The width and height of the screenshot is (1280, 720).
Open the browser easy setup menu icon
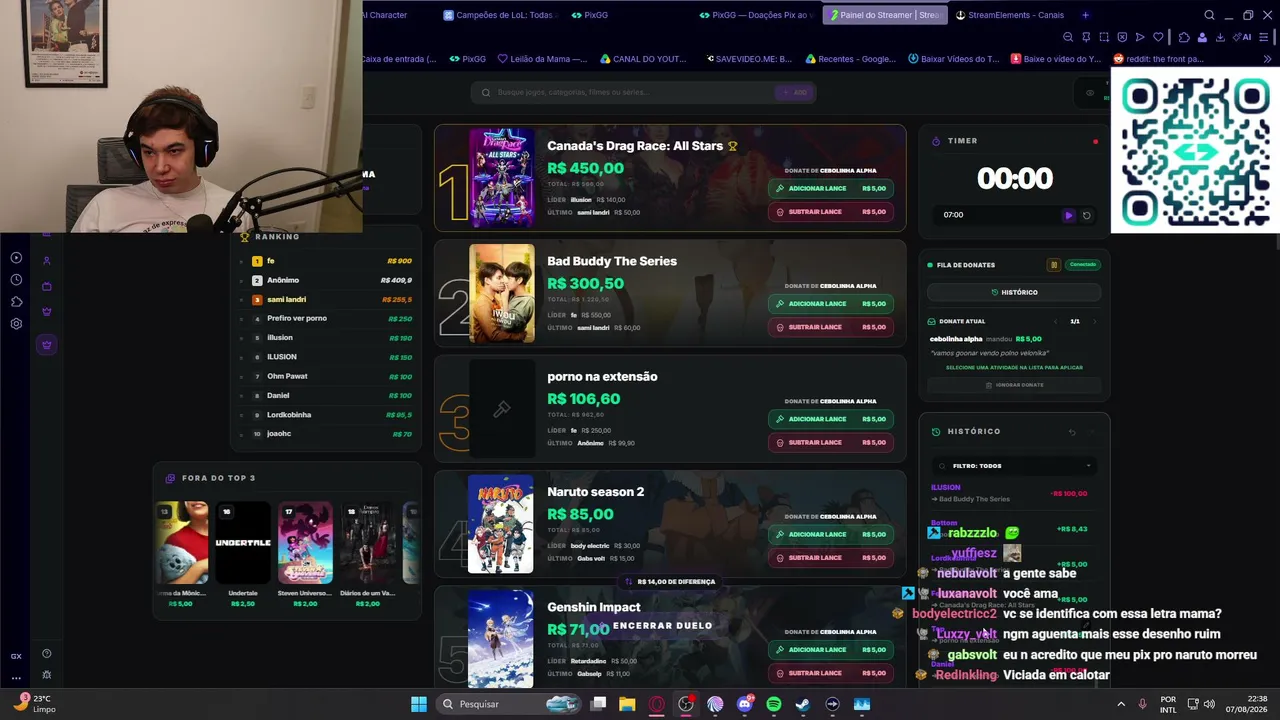[1265, 37]
